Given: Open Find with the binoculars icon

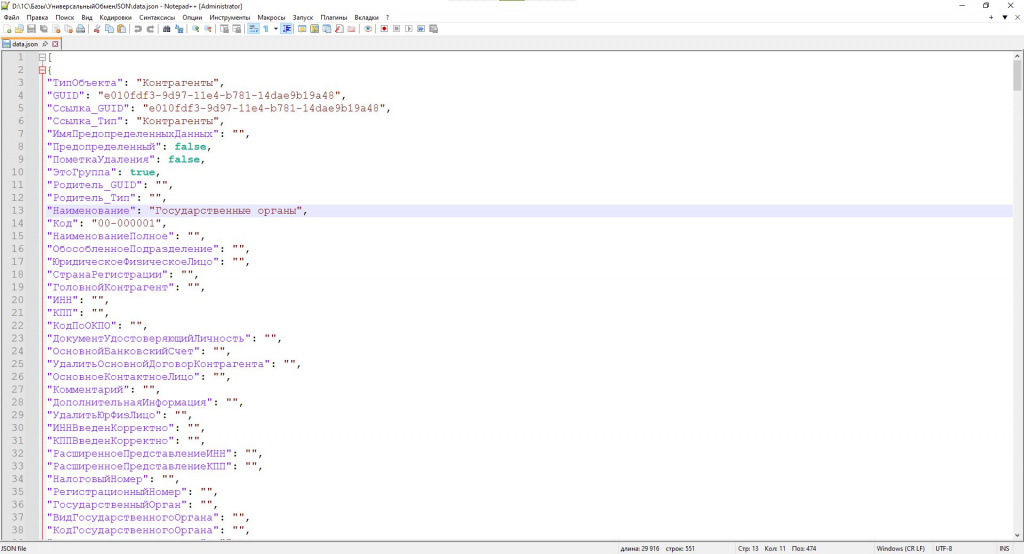Looking at the screenshot, I should (x=167, y=29).
